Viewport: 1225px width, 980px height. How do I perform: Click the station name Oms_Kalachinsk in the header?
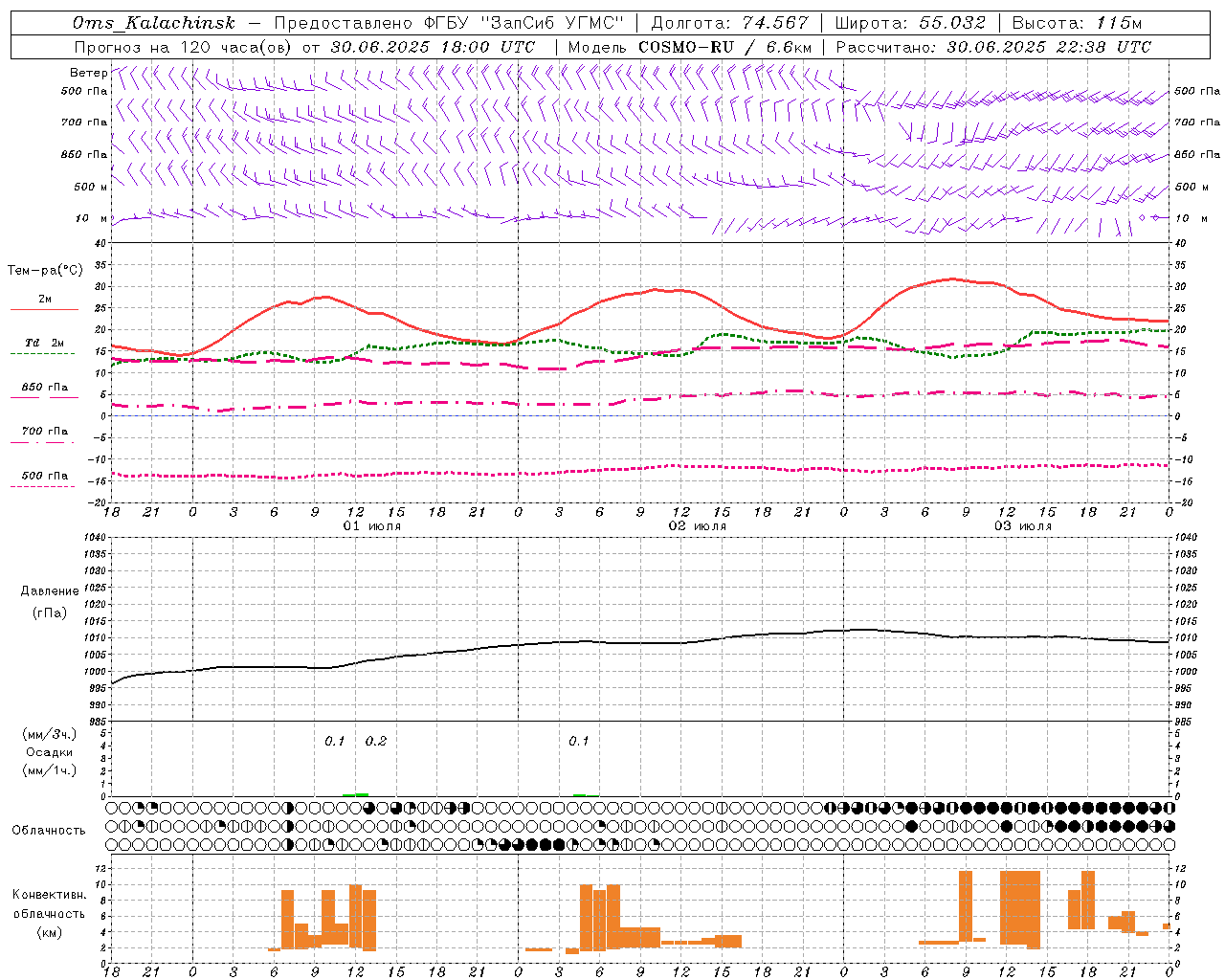click(x=154, y=23)
